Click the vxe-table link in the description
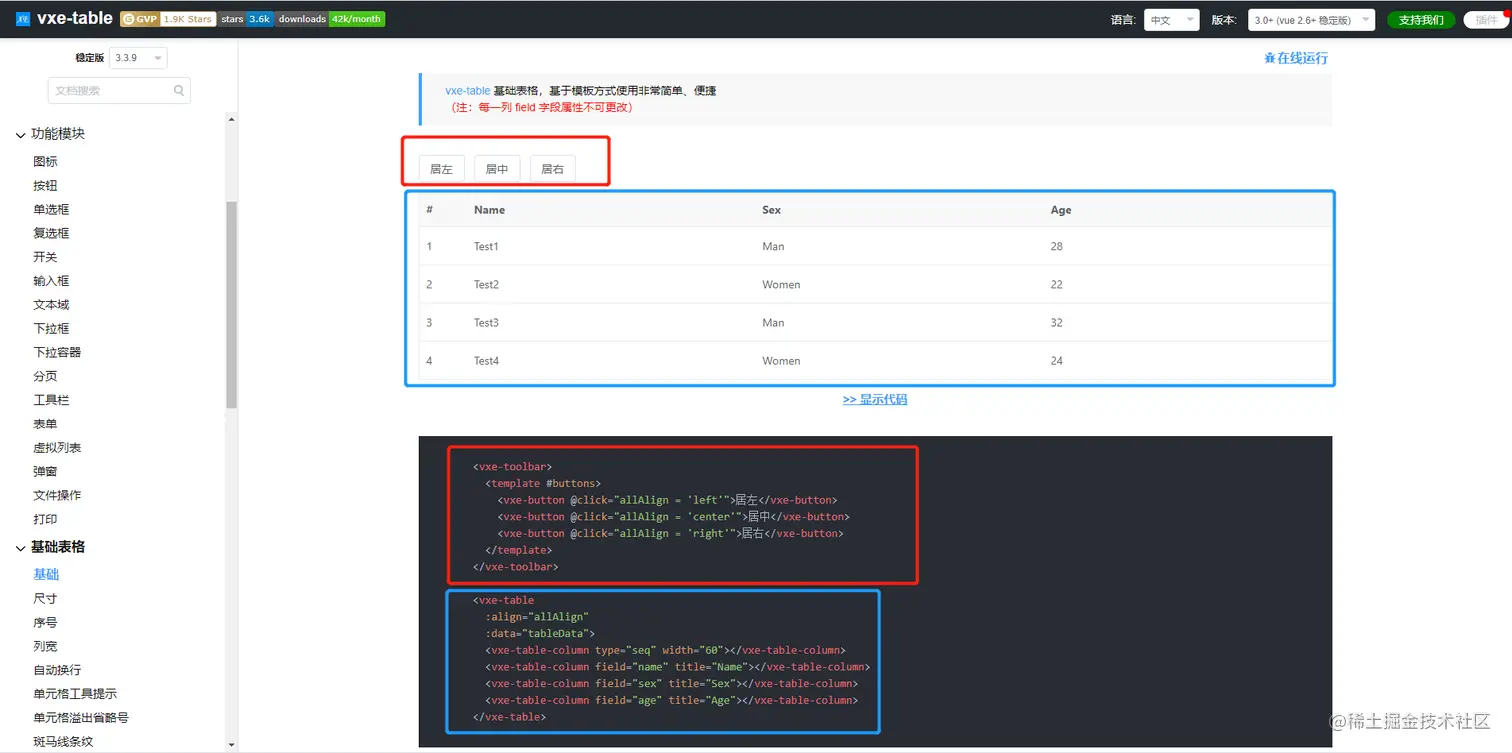 [x=468, y=90]
